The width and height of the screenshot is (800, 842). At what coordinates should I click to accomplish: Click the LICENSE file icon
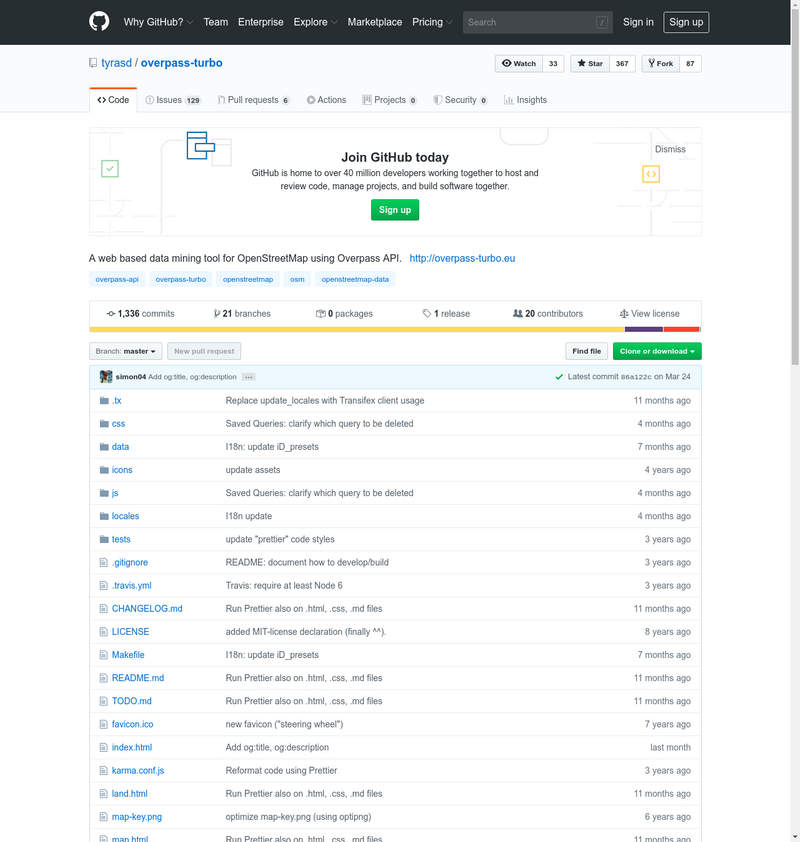tap(104, 632)
